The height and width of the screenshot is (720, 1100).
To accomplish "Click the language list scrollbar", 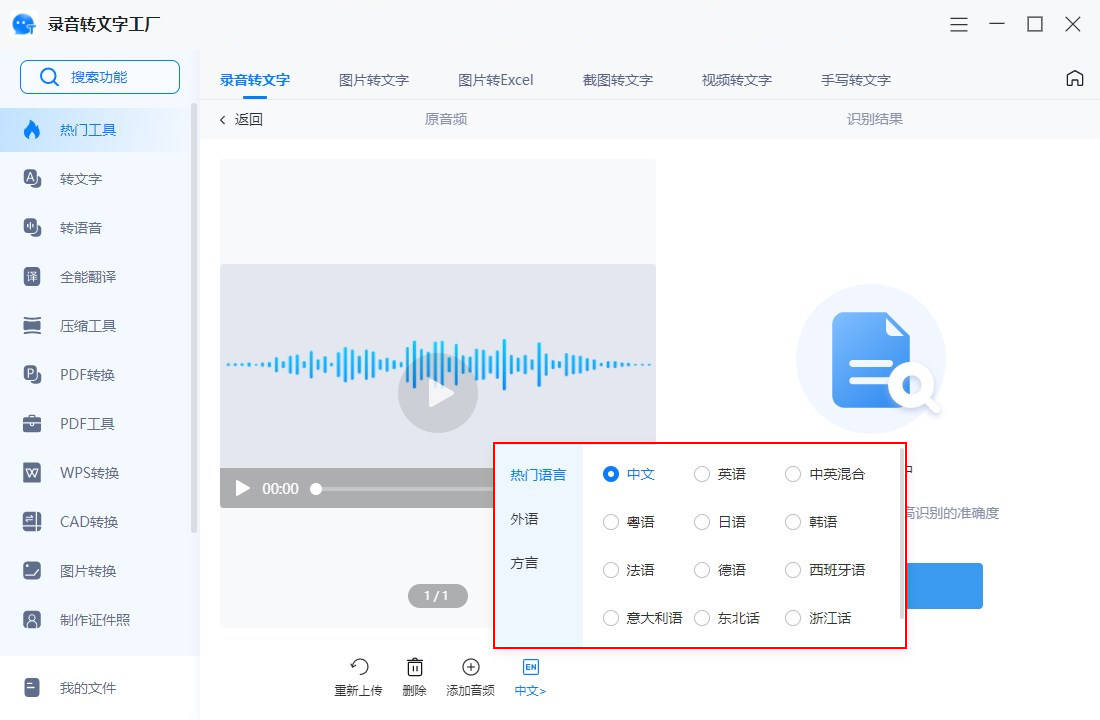I will (901, 533).
